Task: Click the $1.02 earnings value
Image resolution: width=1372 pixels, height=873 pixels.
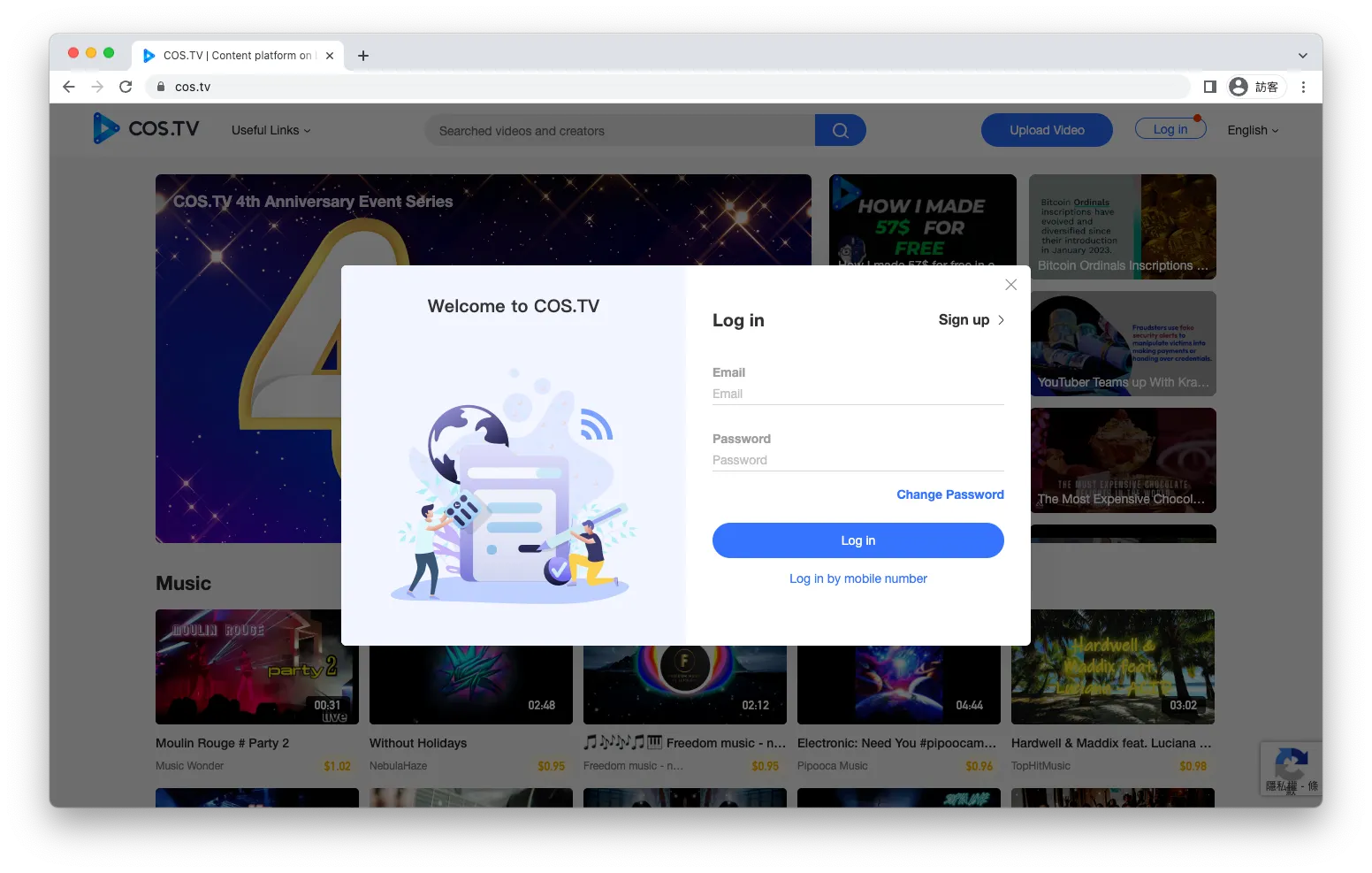Action: pyautogui.click(x=337, y=766)
